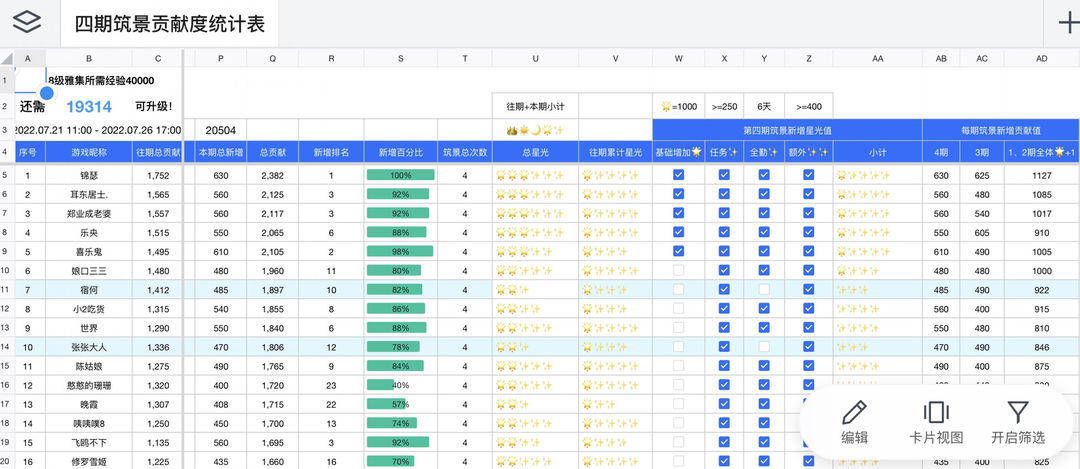Select the 往期+本期小计 cell

(535, 106)
